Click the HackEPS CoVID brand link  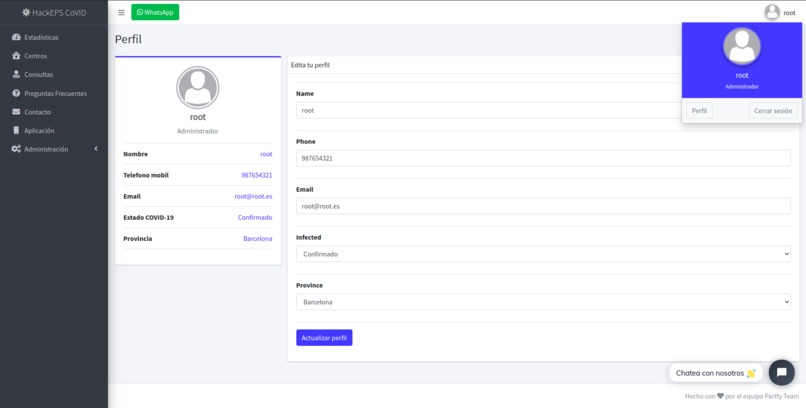pyautogui.click(x=54, y=12)
